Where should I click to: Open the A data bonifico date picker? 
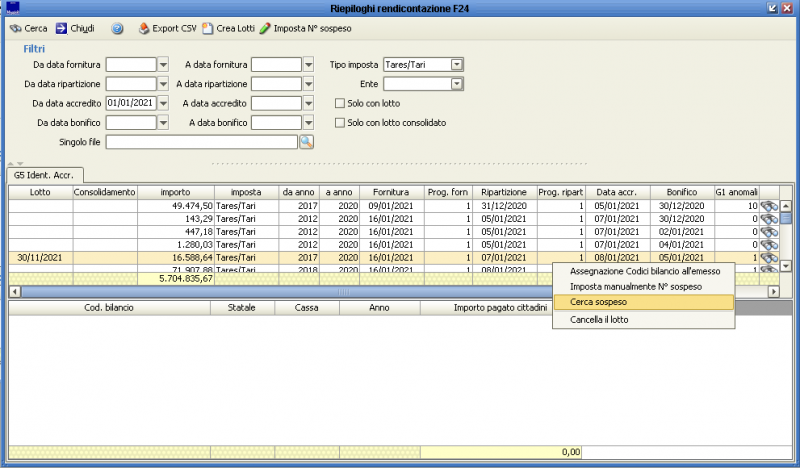pos(309,123)
